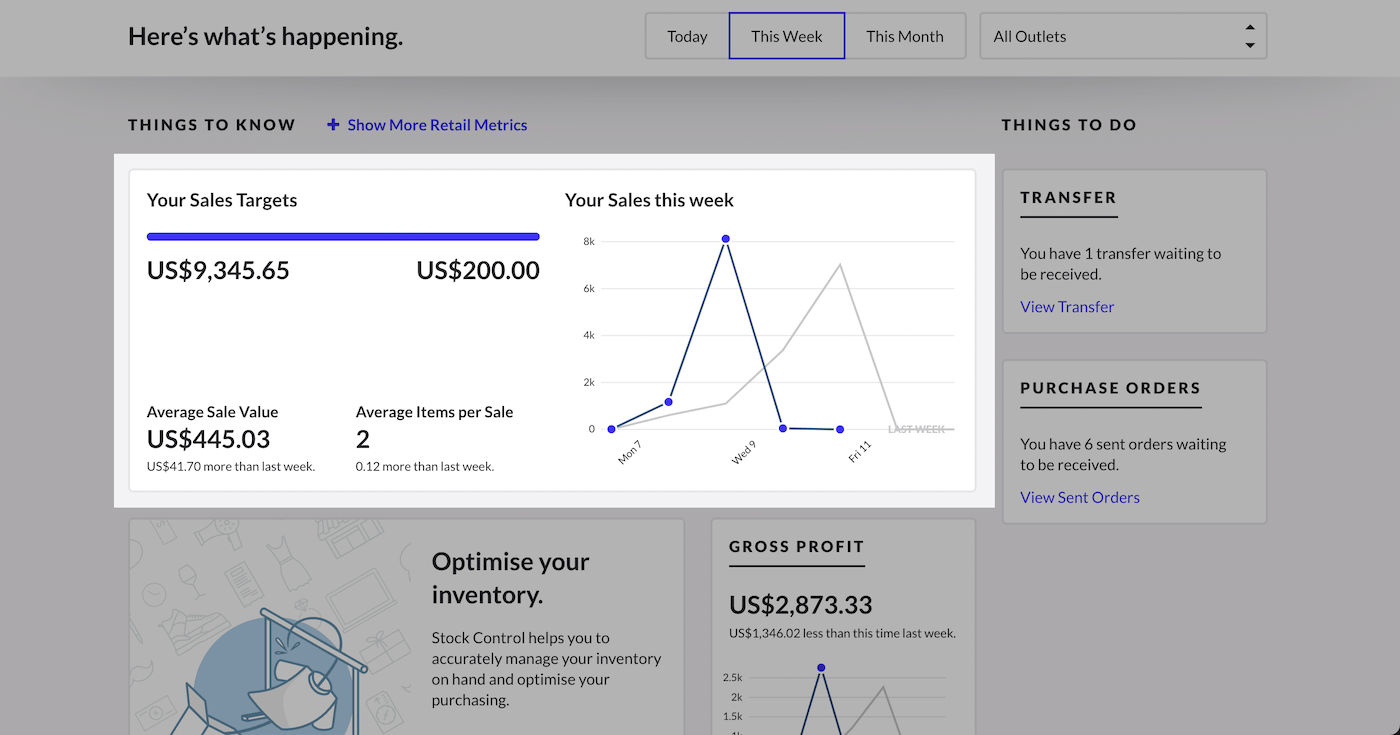Open the All Outlets dropdown
Screen dimensions: 1400x735
click(x=1110, y=36)
